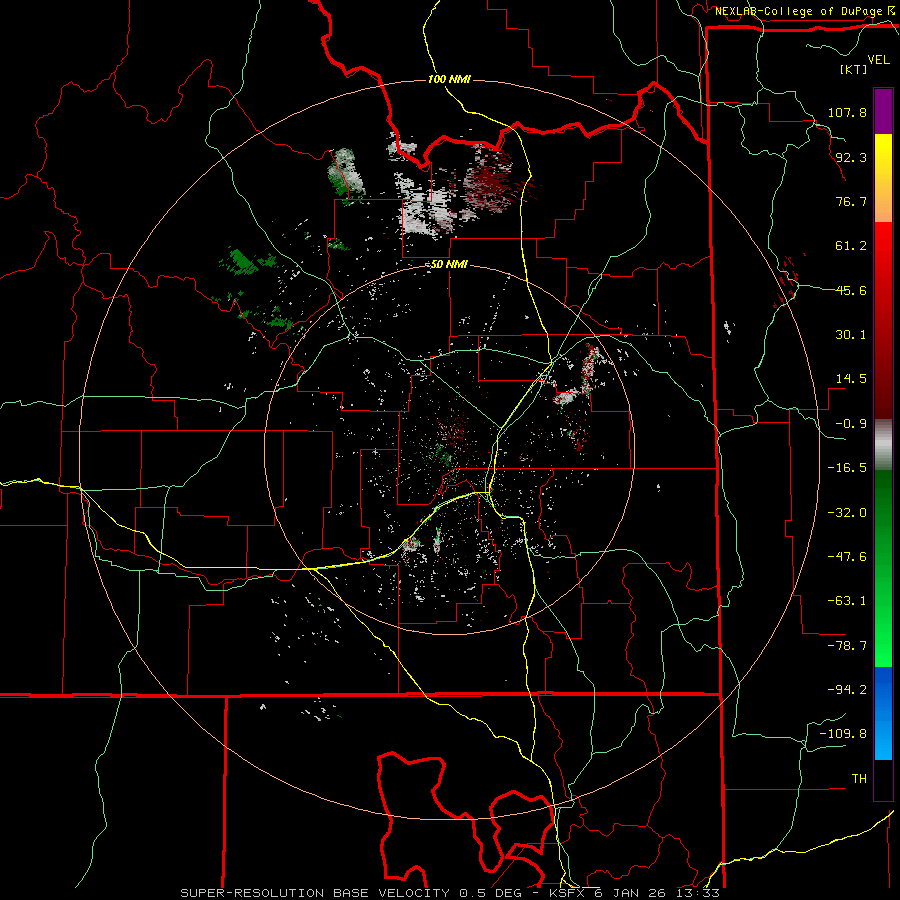
Task: Click the 107.8 velocity scale value
Action: pyautogui.click(x=847, y=112)
